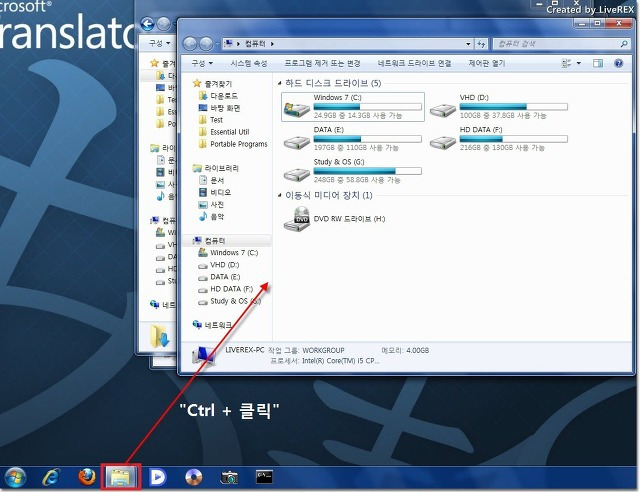Open 바탕 화면 in the navigation pane
This screenshot has height=492, width=640.
tap(225, 108)
